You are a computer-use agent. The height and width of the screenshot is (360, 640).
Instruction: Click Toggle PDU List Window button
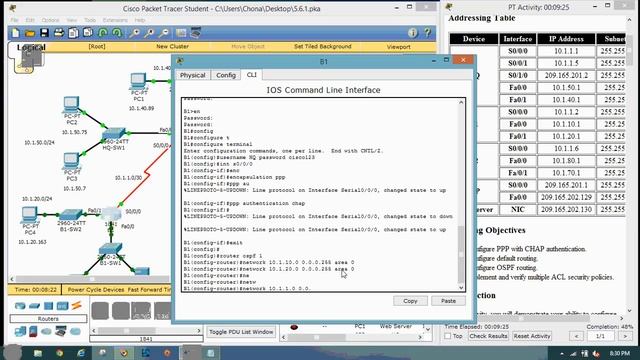241,332
